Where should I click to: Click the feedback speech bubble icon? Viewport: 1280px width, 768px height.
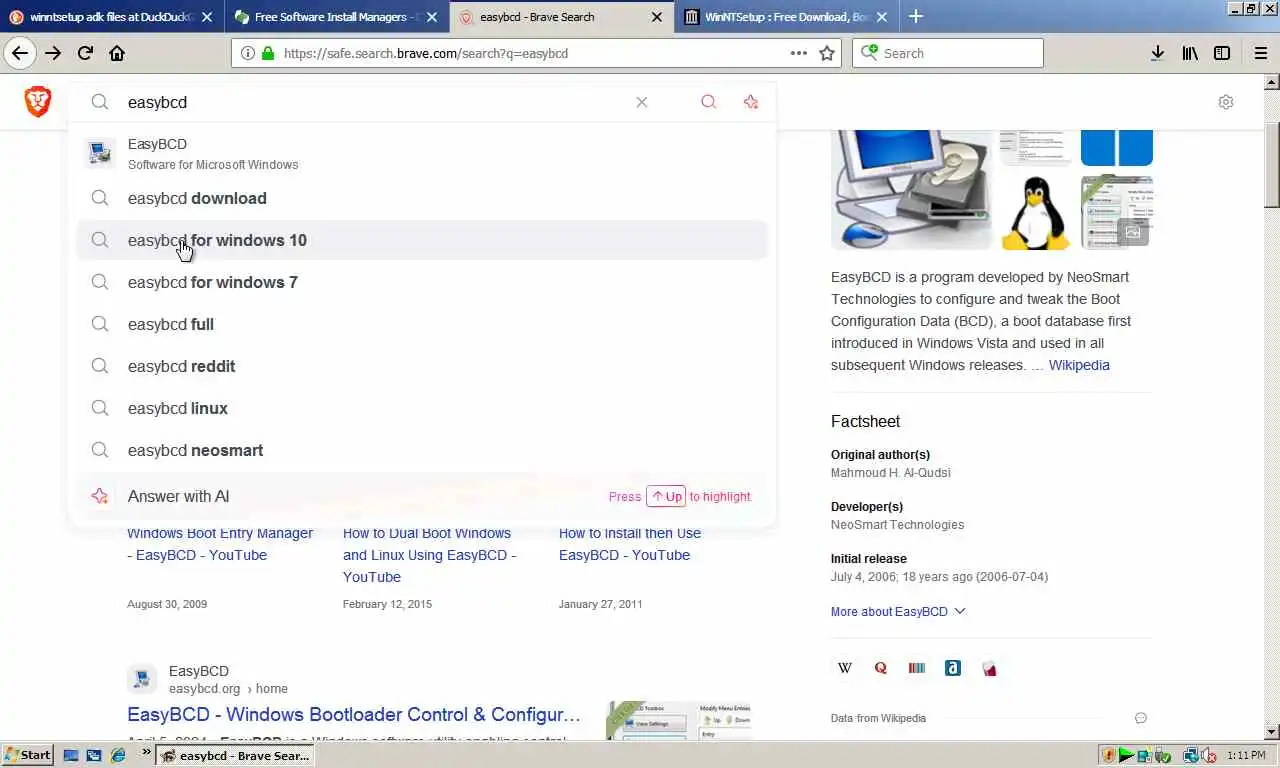click(1141, 718)
